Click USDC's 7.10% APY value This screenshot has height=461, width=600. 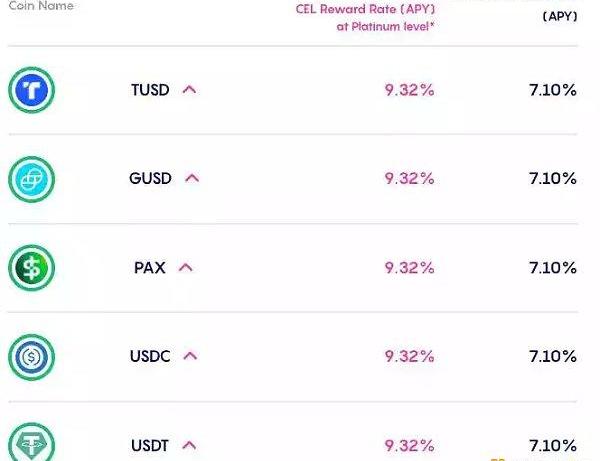tap(553, 356)
